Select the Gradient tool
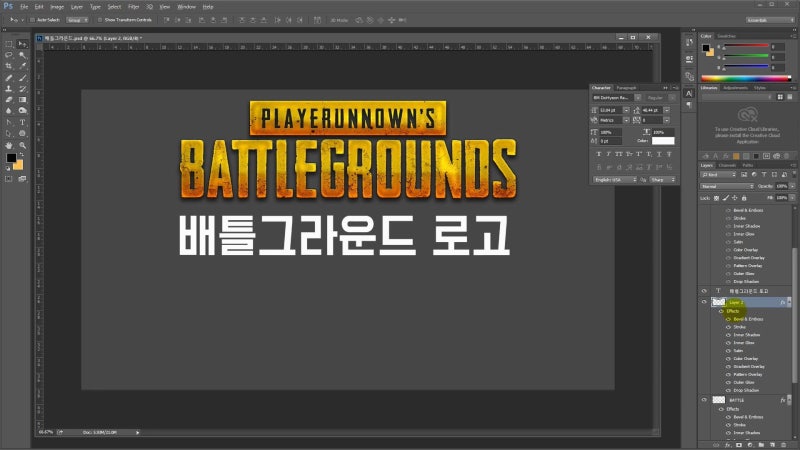800x450 pixels. point(22,99)
